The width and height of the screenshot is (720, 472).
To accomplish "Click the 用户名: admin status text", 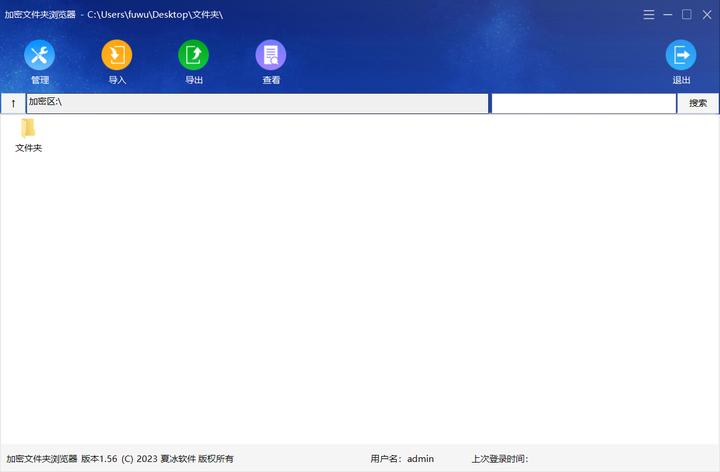I will coord(402,459).
